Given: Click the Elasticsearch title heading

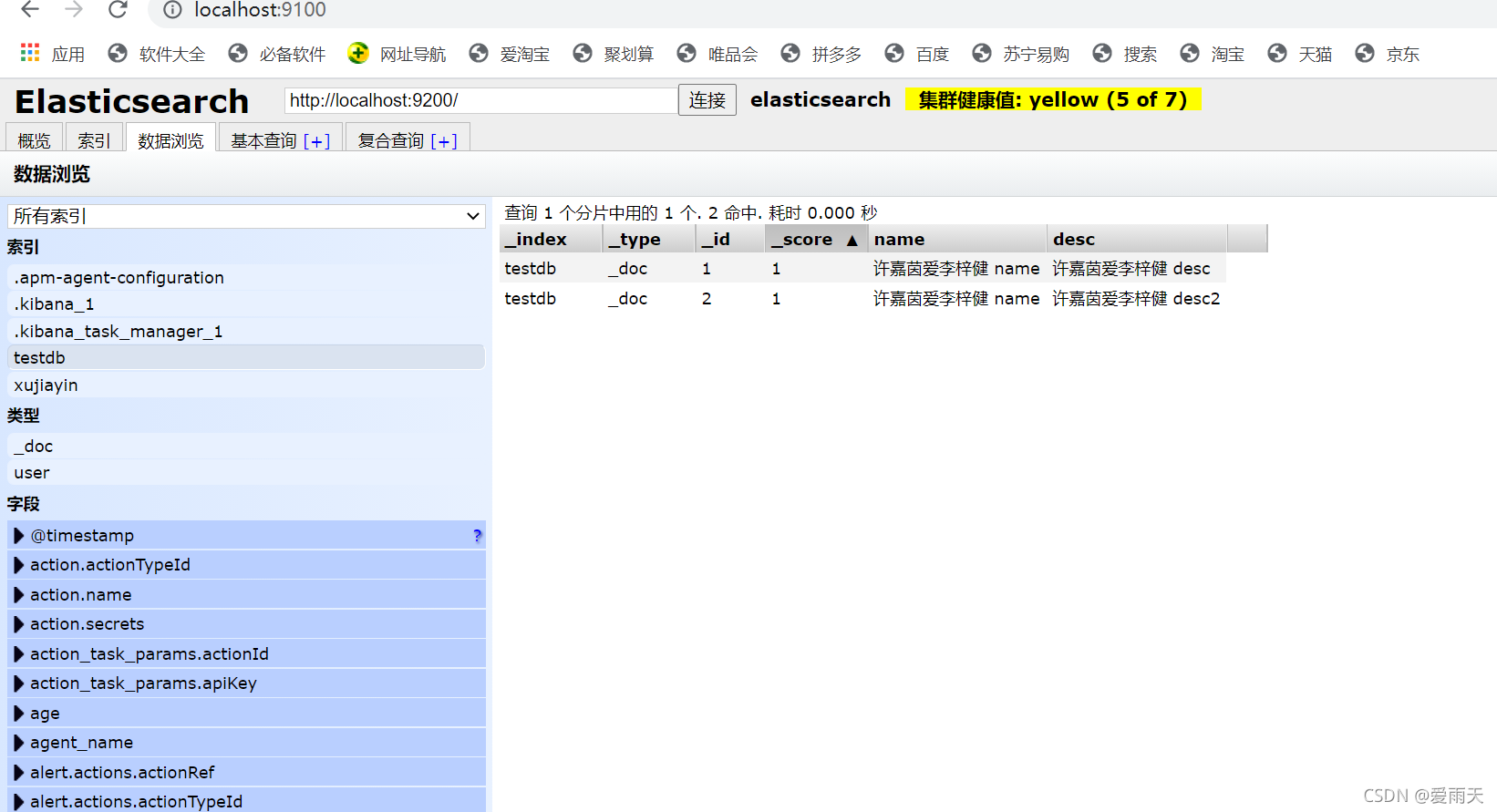Looking at the screenshot, I should 132,100.
